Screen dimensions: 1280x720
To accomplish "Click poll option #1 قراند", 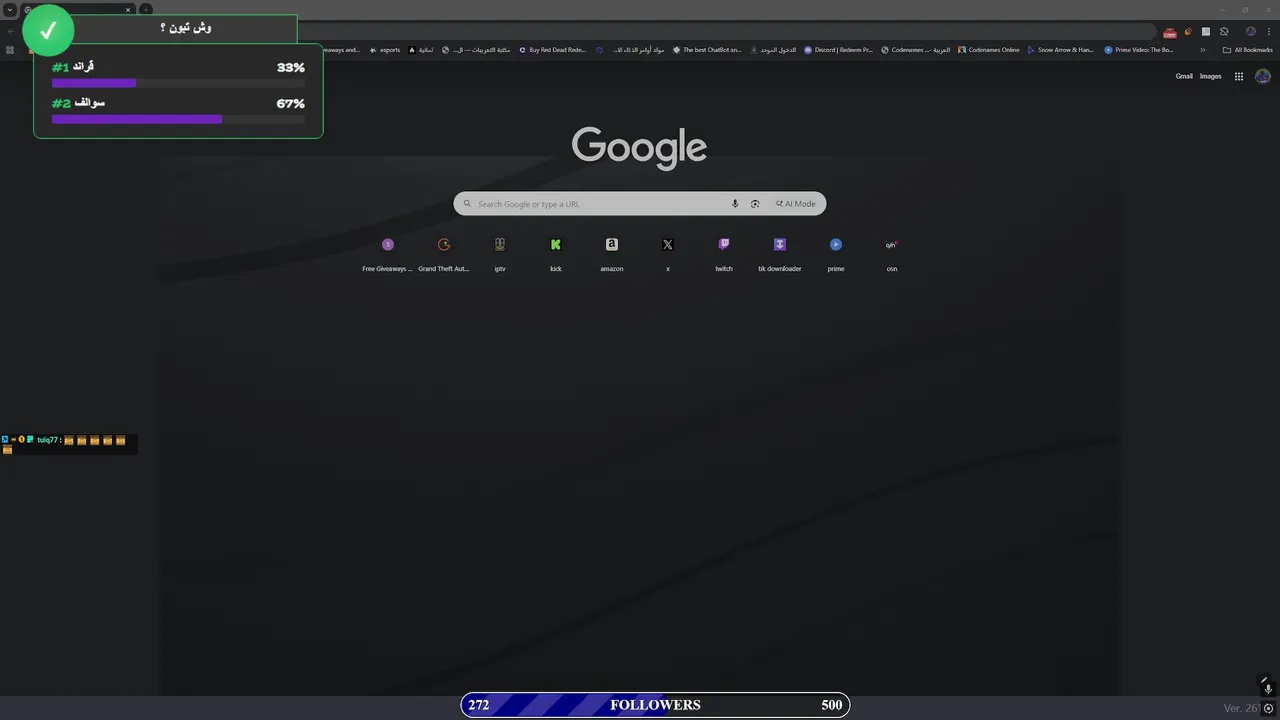I will pos(178,75).
